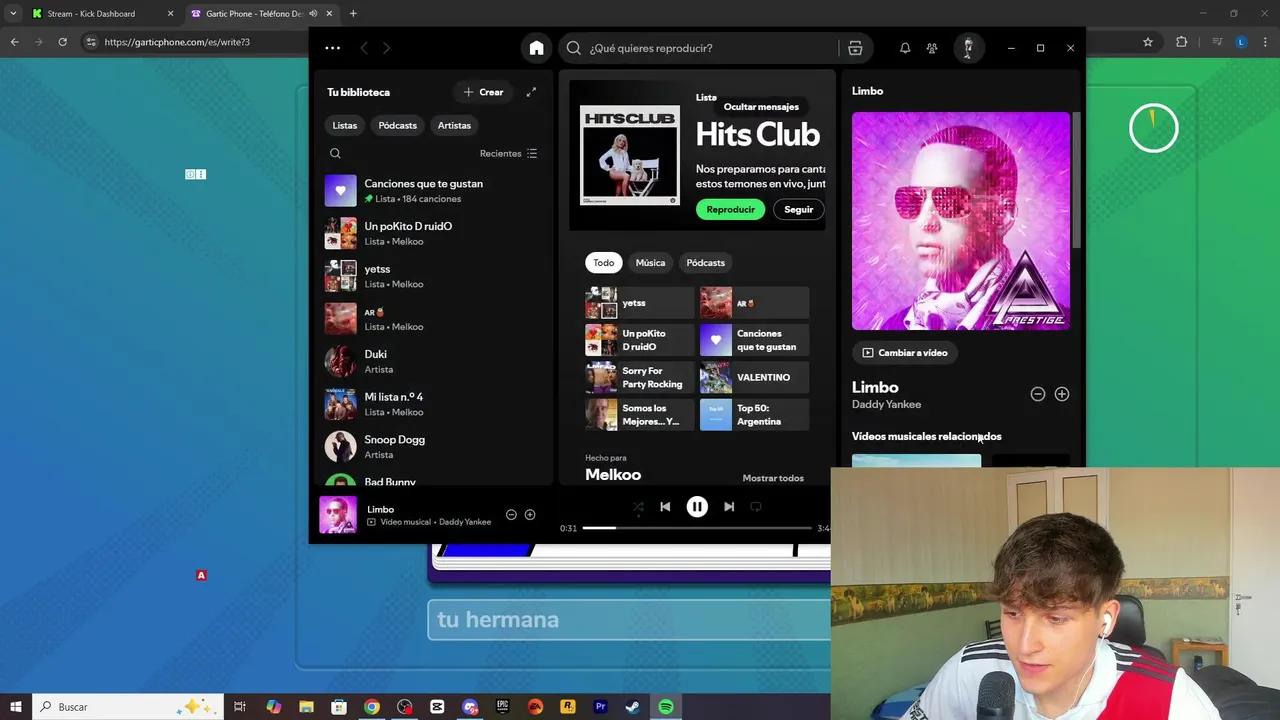Open Chrome extensions puzzle icon
The image size is (1280, 720).
(1182, 42)
